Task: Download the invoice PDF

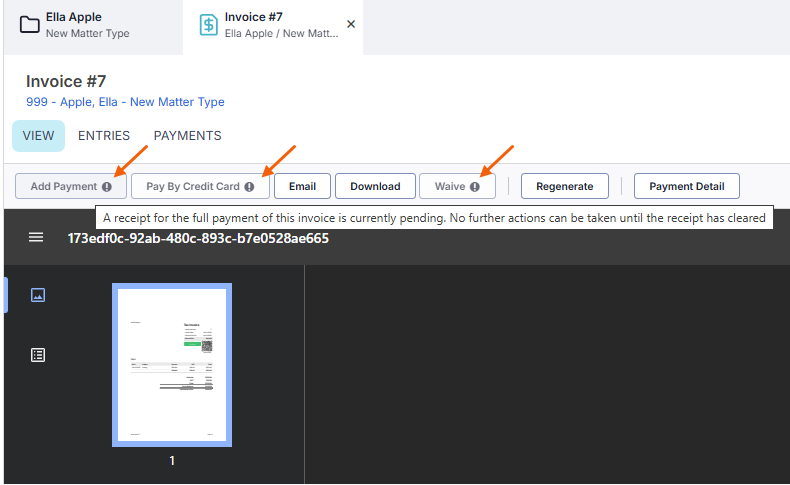Action: [x=375, y=186]
